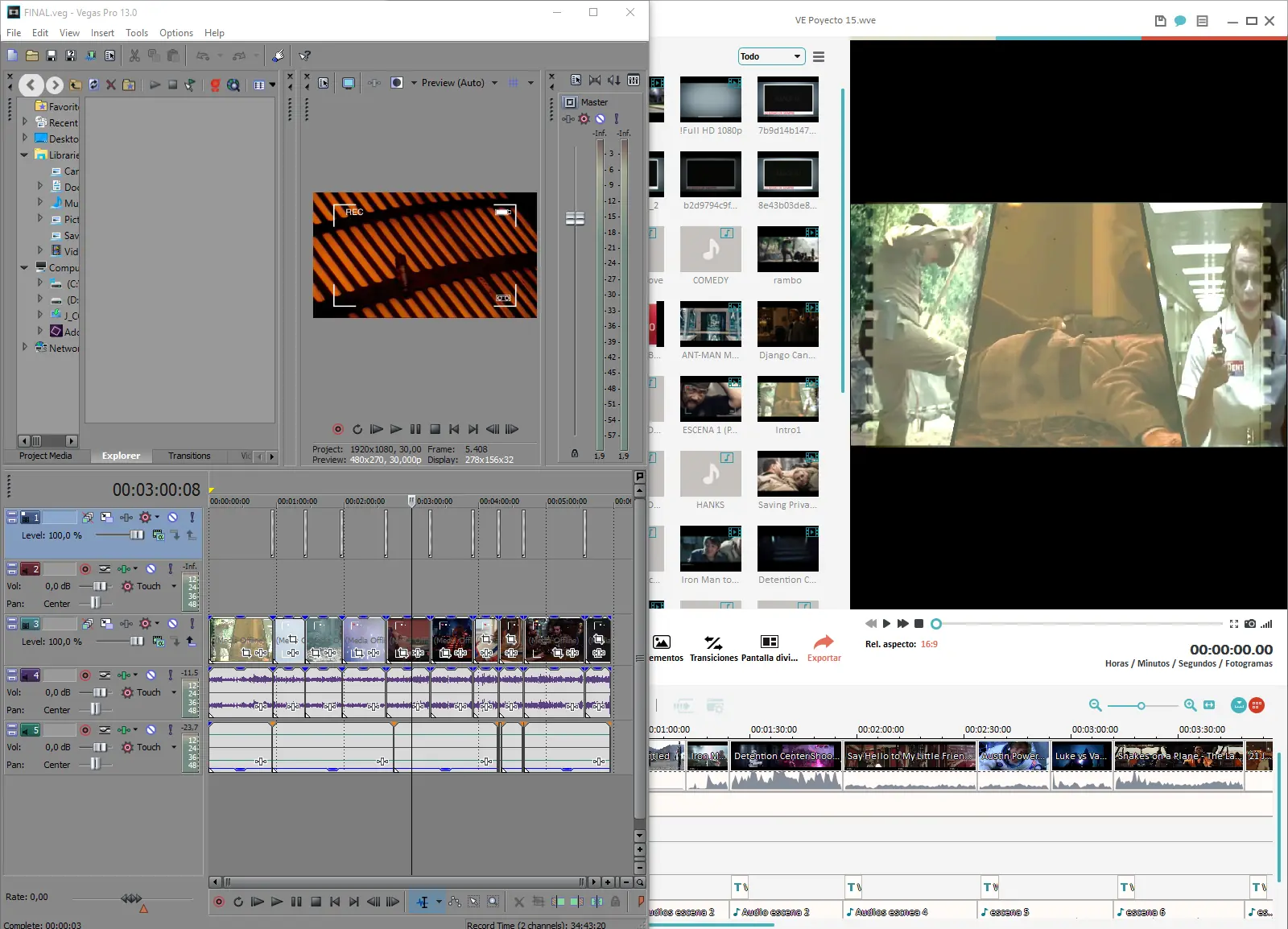This screenshot has height=929, width=1288.
Task: Click the What's This help pointer icon
Action: [x=304, y=56]
